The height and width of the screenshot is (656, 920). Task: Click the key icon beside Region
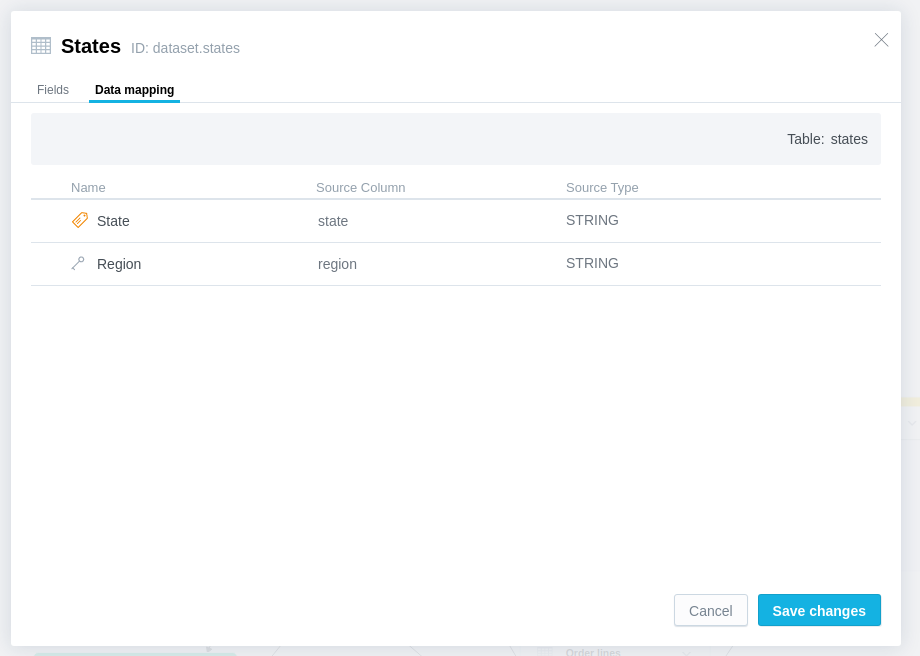click(x=78, y=263)
